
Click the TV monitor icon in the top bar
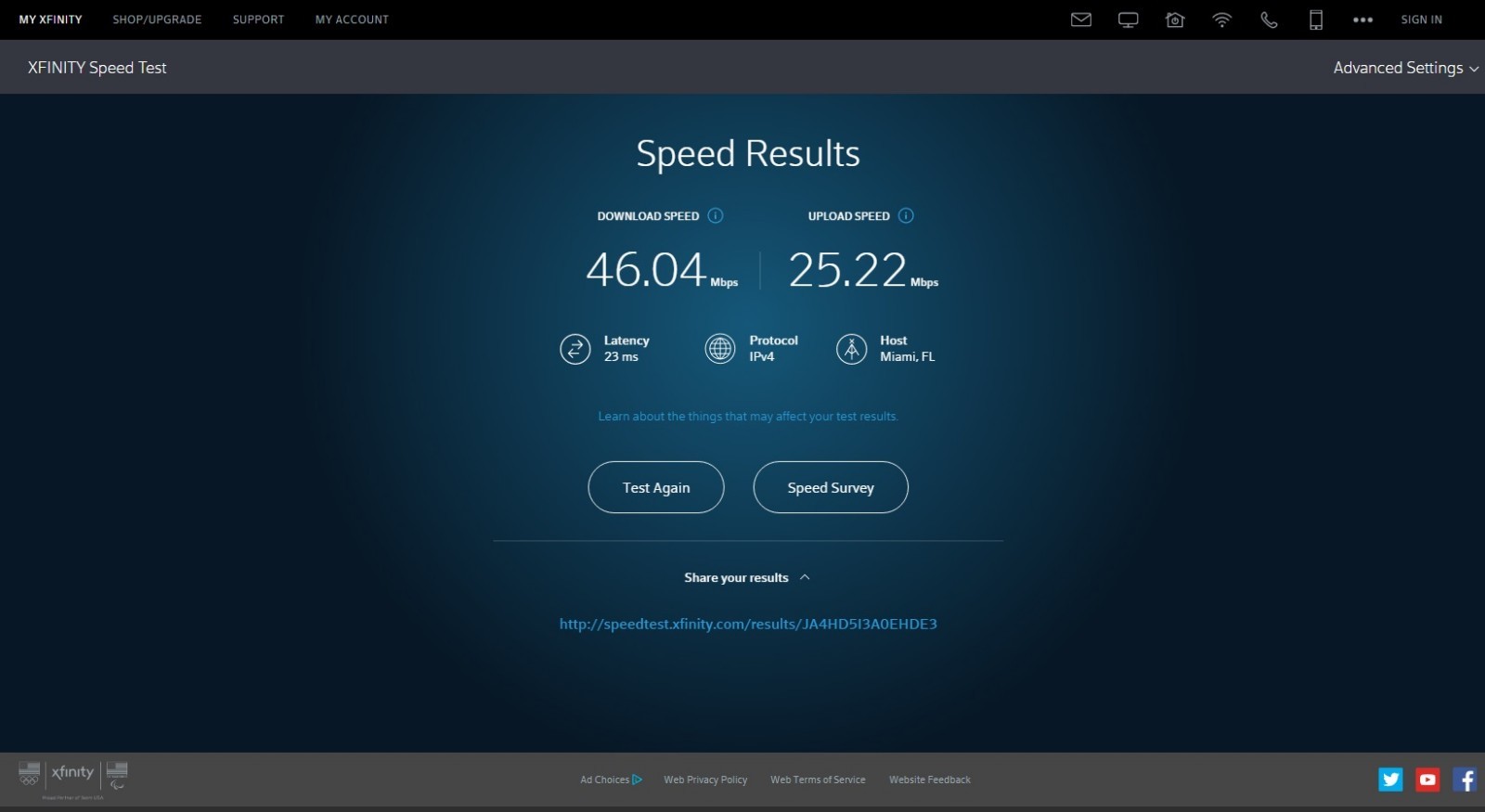[1128, 19]
